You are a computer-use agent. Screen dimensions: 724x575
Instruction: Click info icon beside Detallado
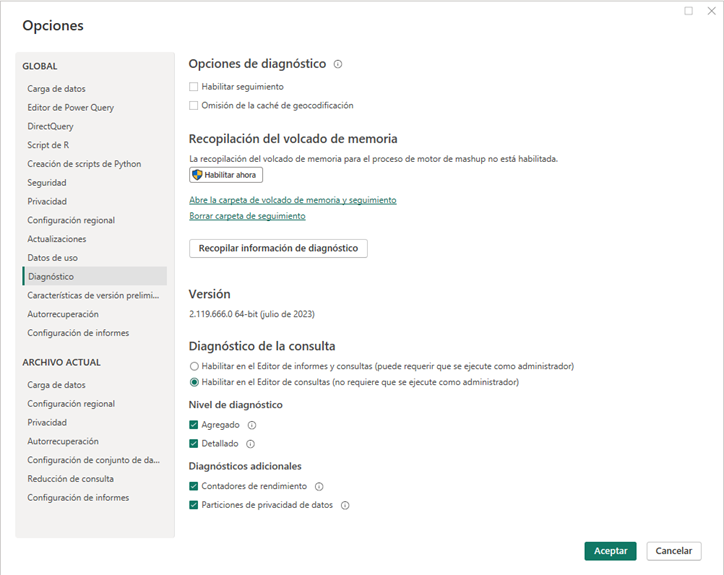250,444
